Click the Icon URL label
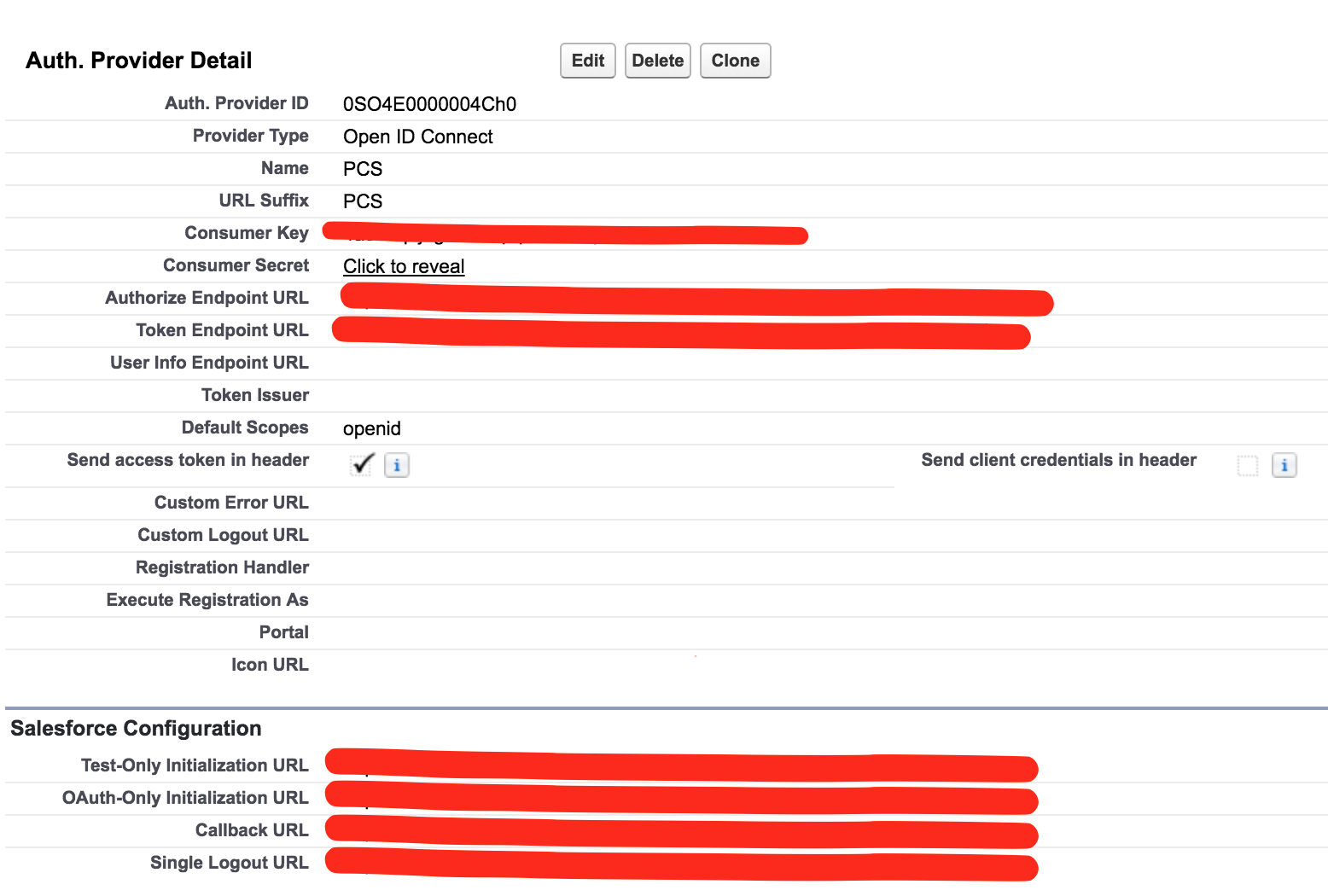The width and height of the screenshot is (1328, 896). coord(270,664)
